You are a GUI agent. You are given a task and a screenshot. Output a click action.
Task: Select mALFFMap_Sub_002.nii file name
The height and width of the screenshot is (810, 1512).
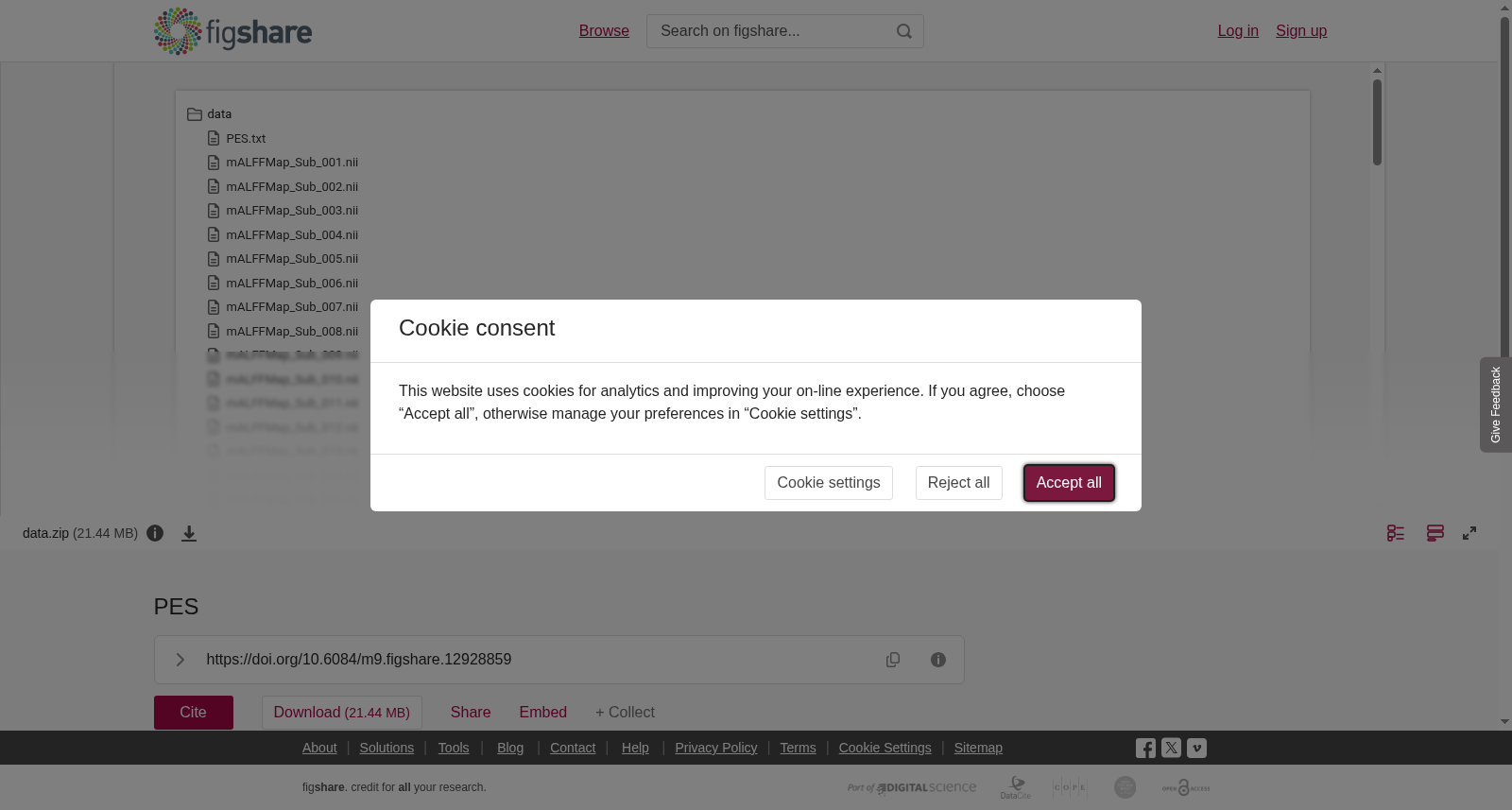[292, 187]
